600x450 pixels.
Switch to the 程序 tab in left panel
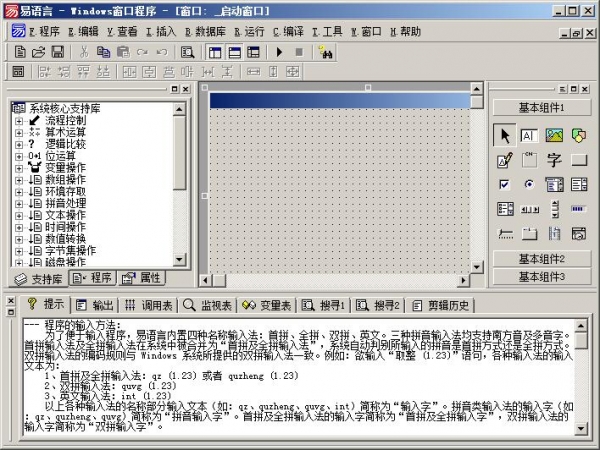click(x=92, y=278)
